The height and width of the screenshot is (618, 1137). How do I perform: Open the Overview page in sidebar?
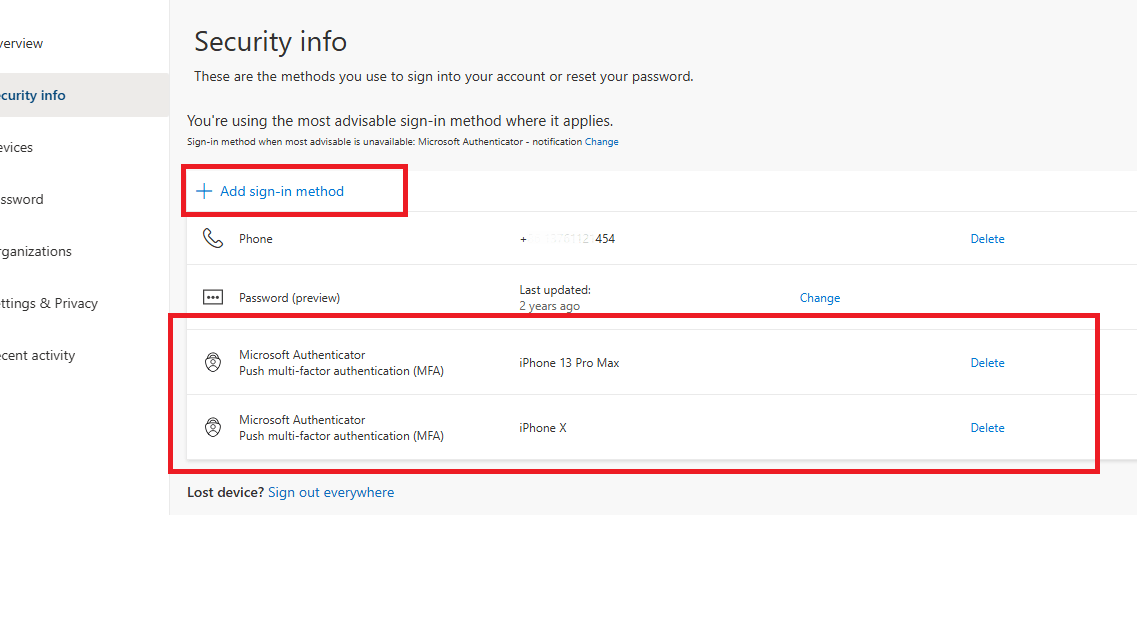point(21,44)
